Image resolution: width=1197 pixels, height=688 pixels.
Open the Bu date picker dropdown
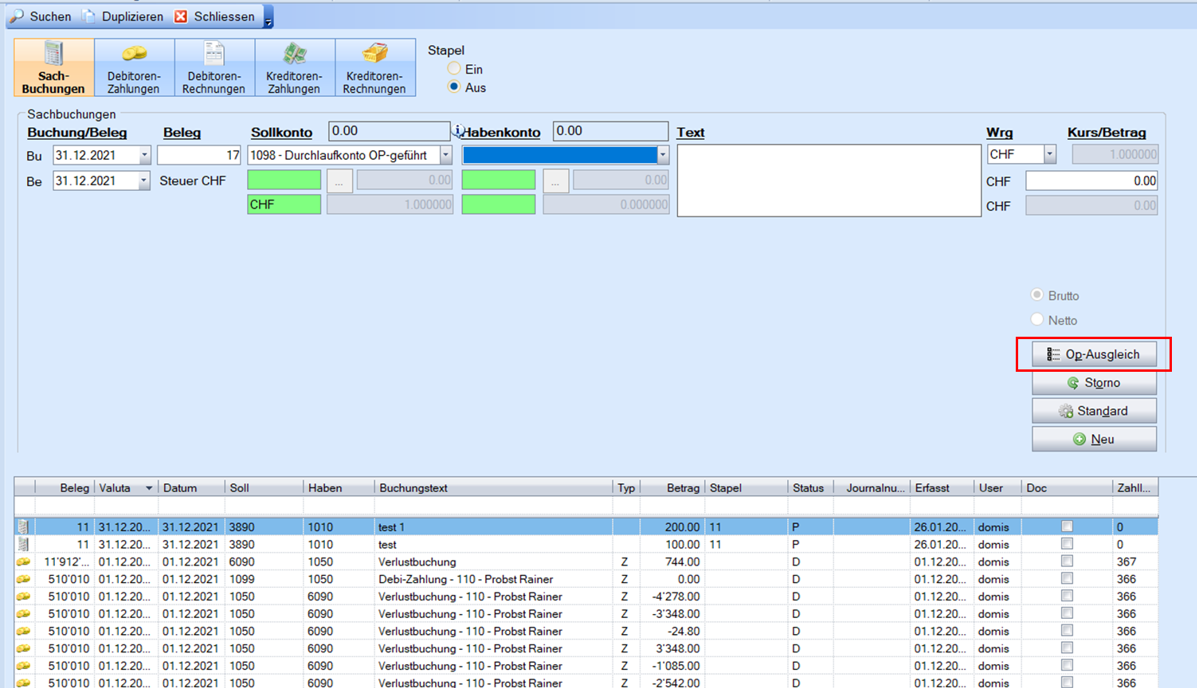tap(144, 156)
